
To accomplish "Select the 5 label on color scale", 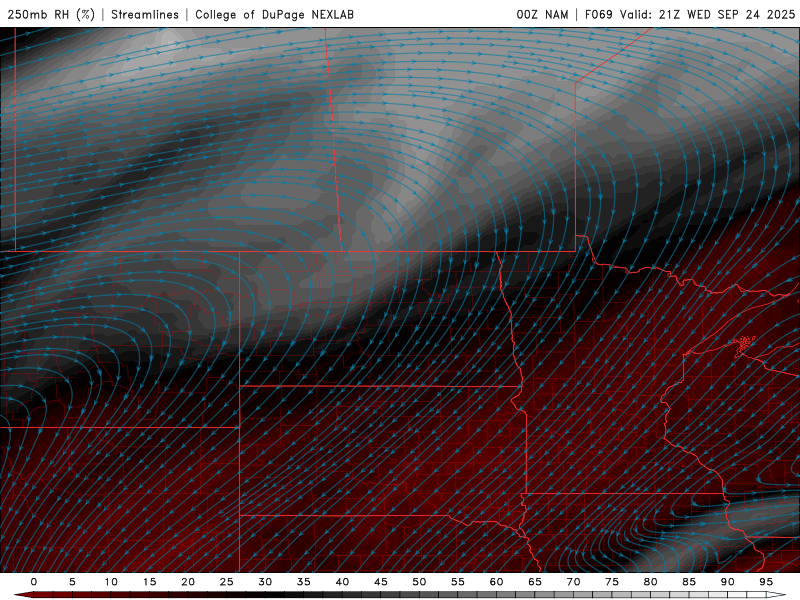I will click(72, 582).
